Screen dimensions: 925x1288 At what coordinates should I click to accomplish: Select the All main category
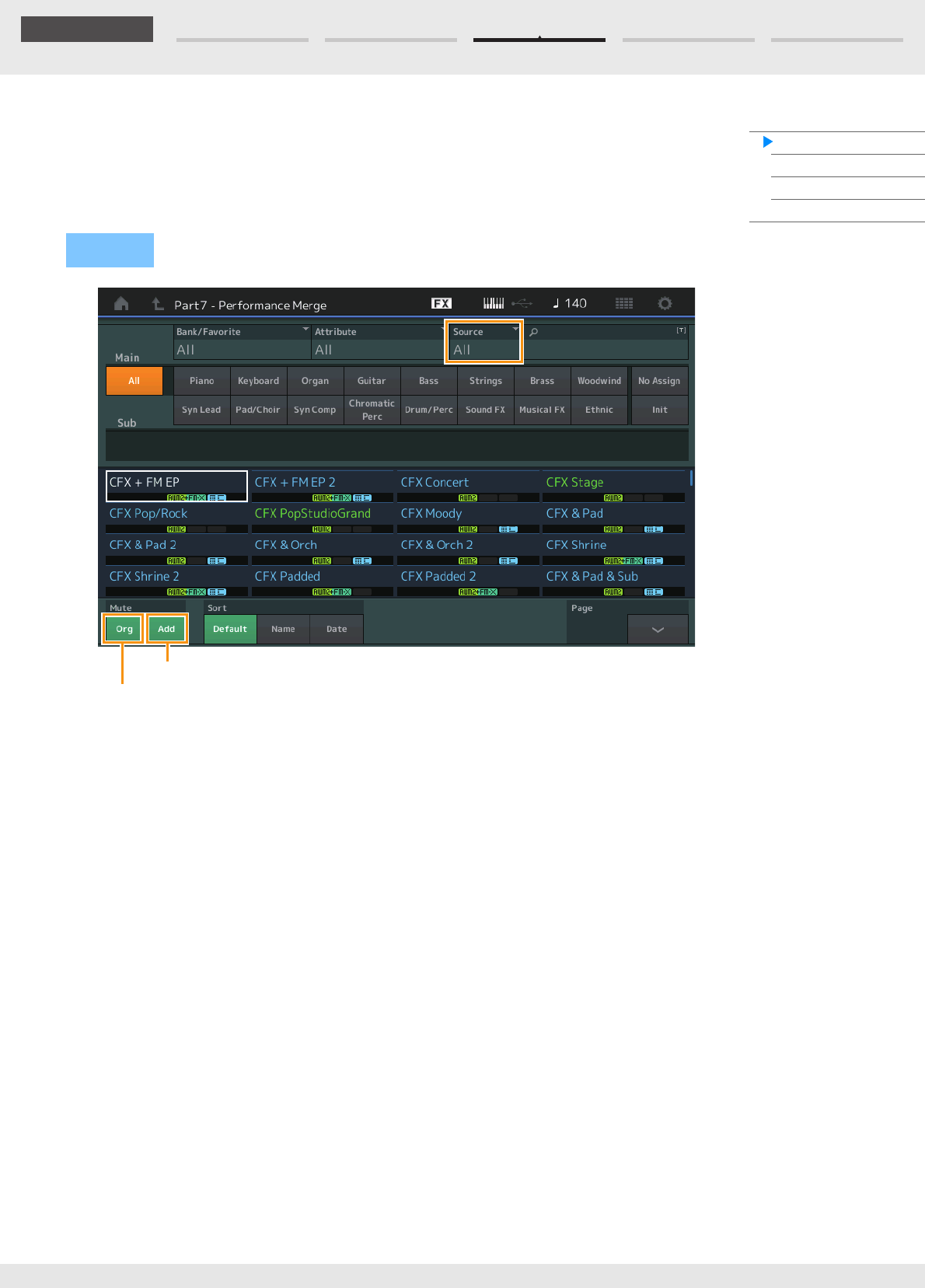134,381
